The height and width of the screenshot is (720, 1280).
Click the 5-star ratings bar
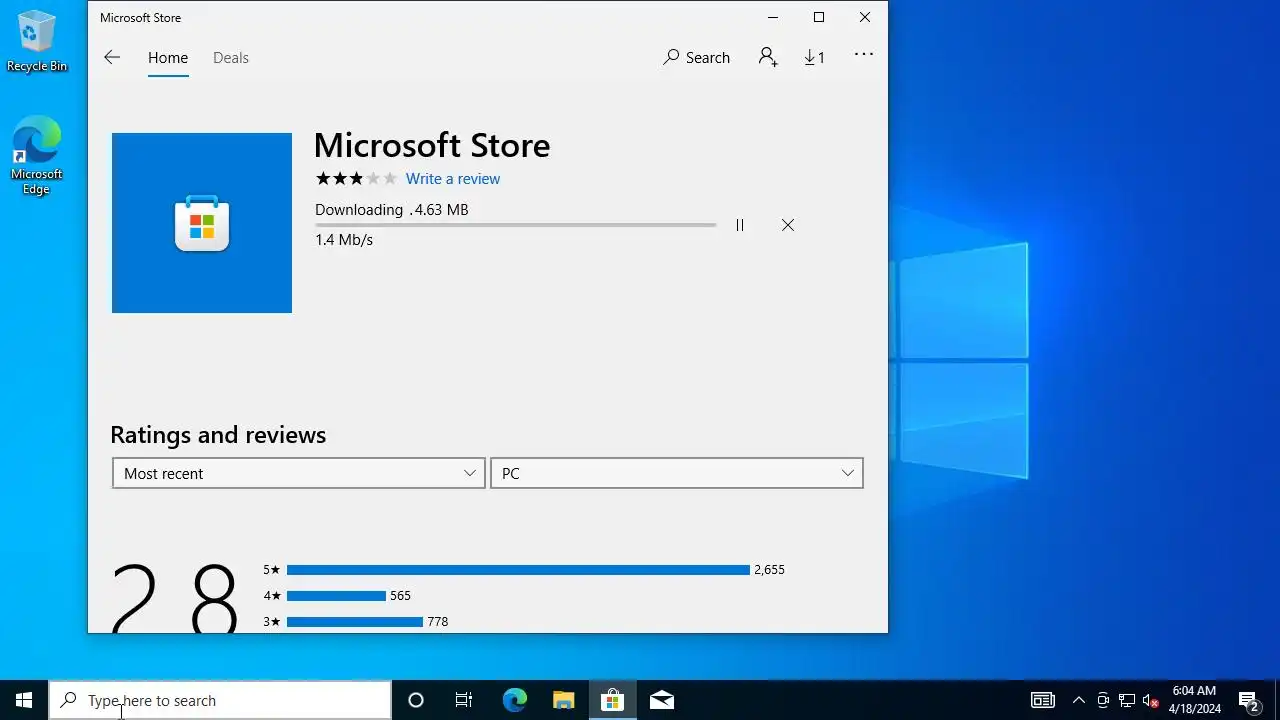pyautogui.click(x=518, y=570)
